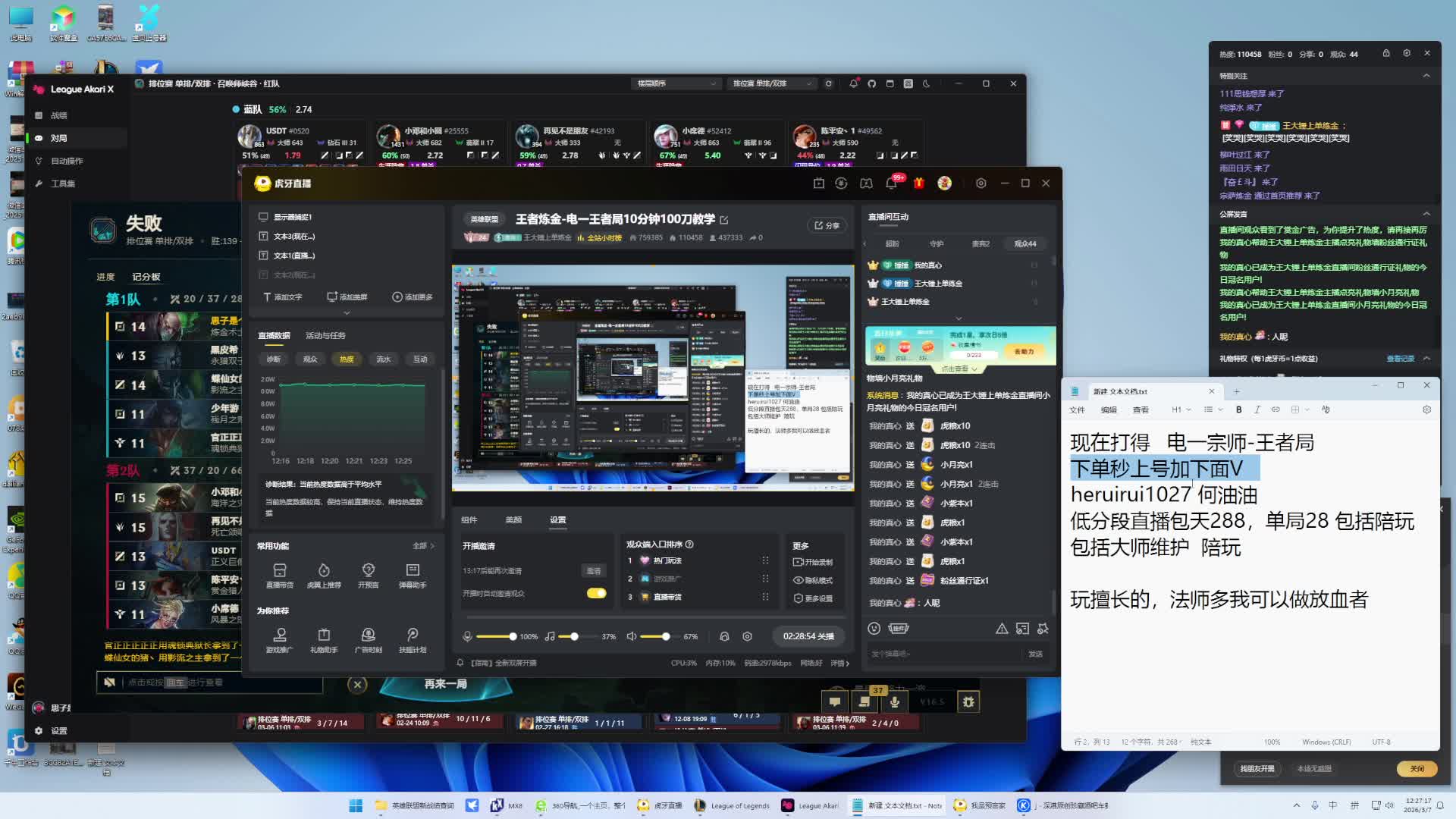Click microphone icon beside 100% volume
1456x819 pixels.
point(467,636)
